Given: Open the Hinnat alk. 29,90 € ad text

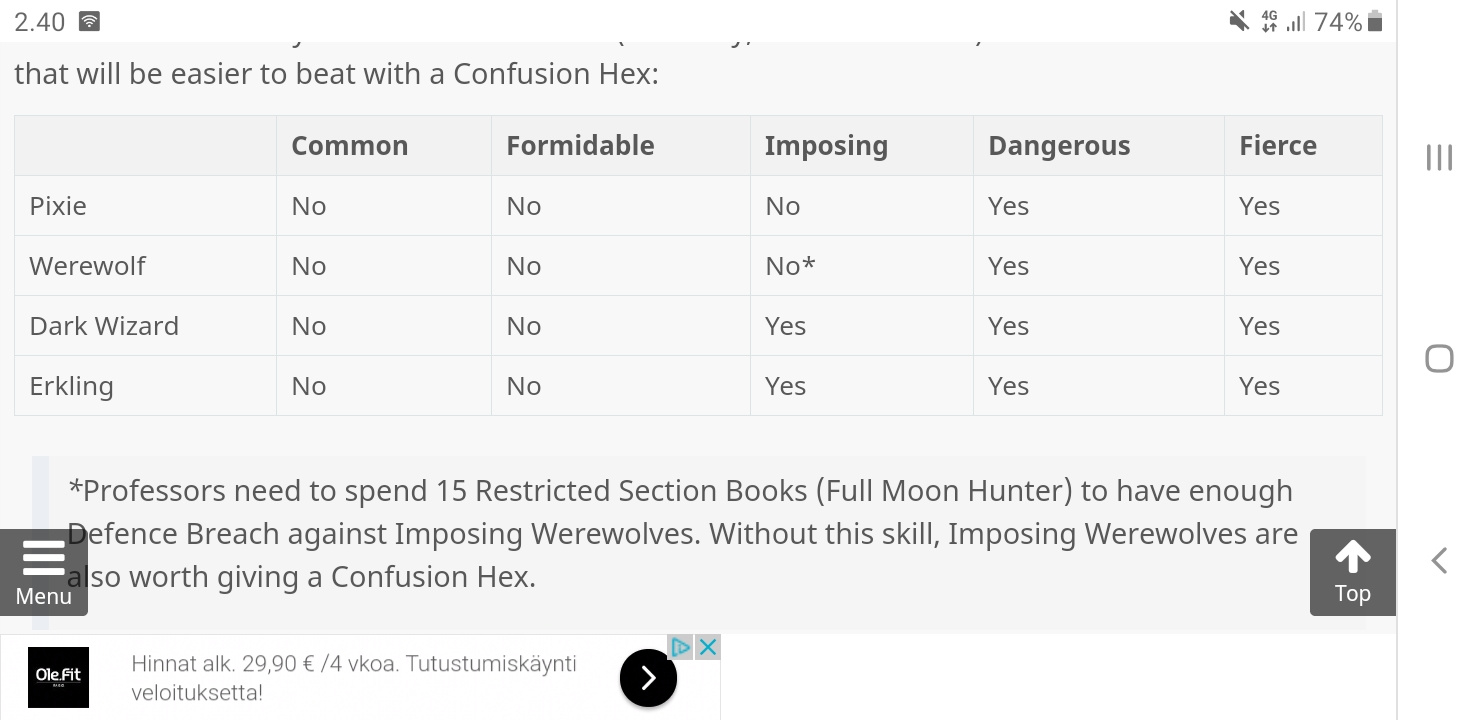Looking at the screenshot, I should click(354, 677).
